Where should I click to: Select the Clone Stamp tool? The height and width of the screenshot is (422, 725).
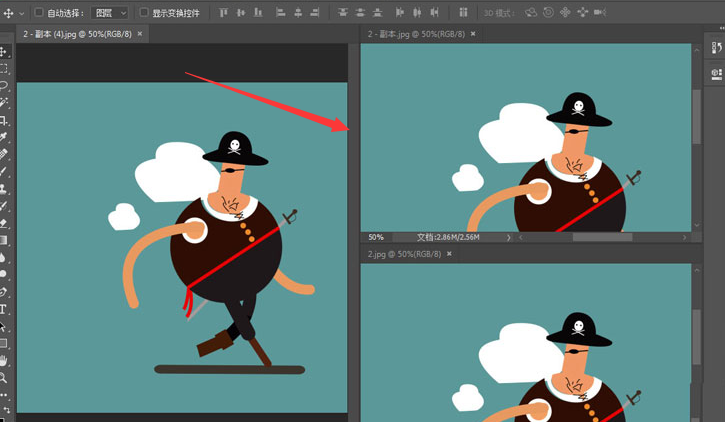[4, 189]
